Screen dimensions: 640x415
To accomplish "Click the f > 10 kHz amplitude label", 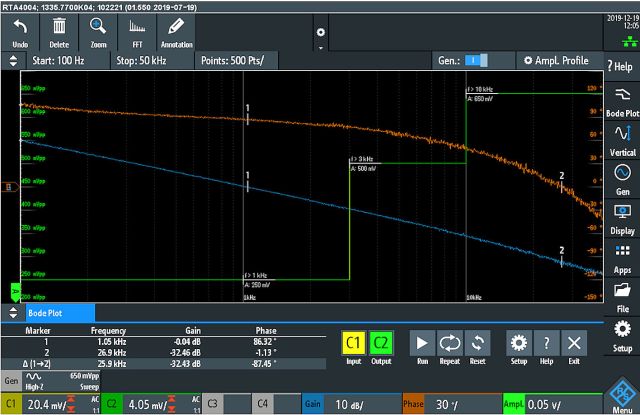I will [480, 94].
